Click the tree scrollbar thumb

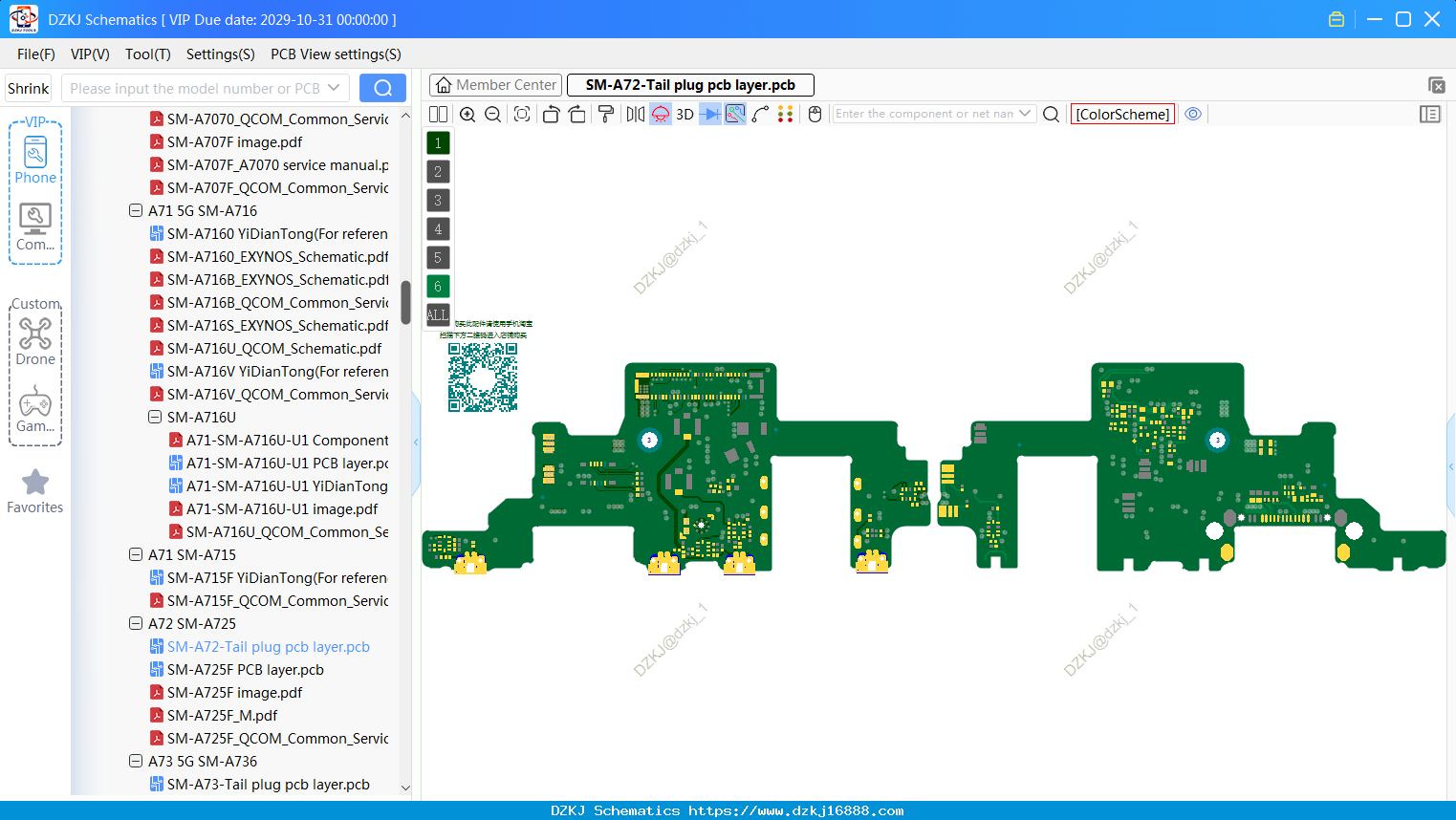[405, 302]
